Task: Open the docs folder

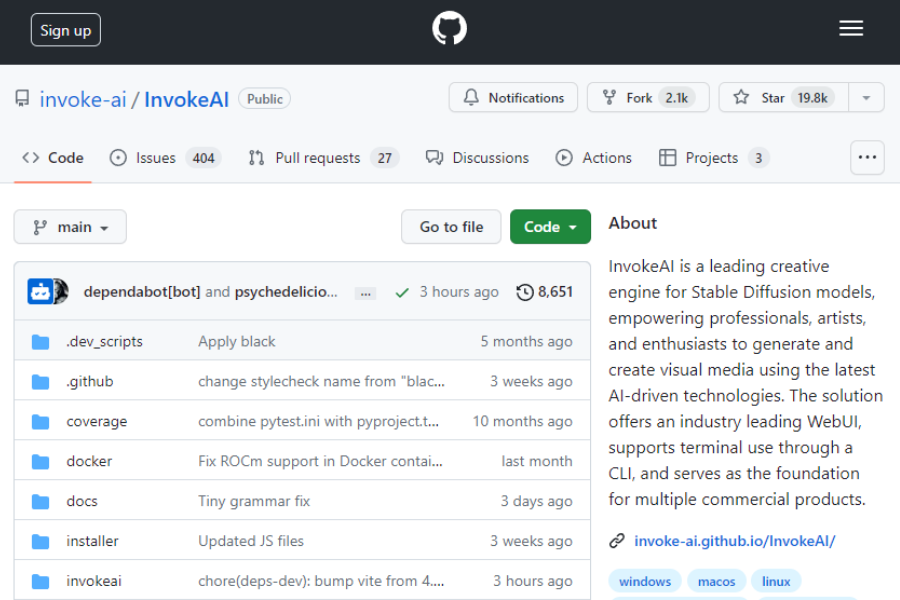Action: (x=82, y=501)
